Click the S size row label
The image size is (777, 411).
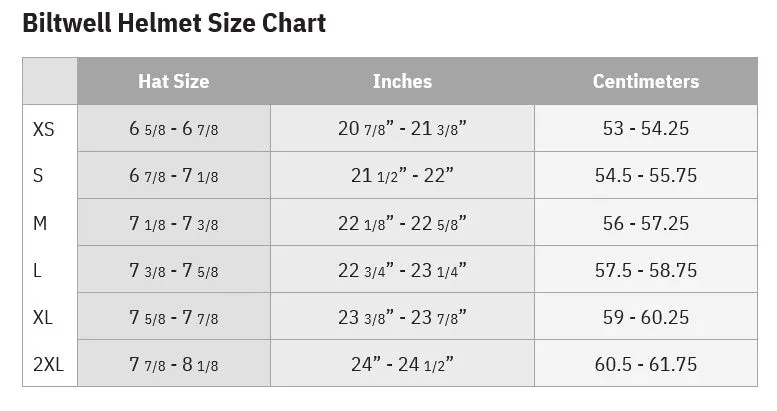tap(38, 176)
